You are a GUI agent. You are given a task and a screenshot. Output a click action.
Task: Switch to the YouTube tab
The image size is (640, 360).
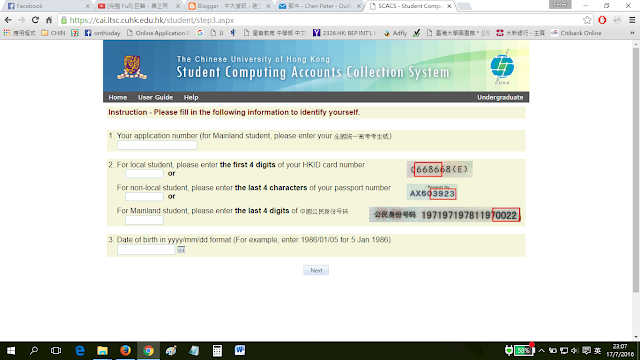(x=139, y=6)
